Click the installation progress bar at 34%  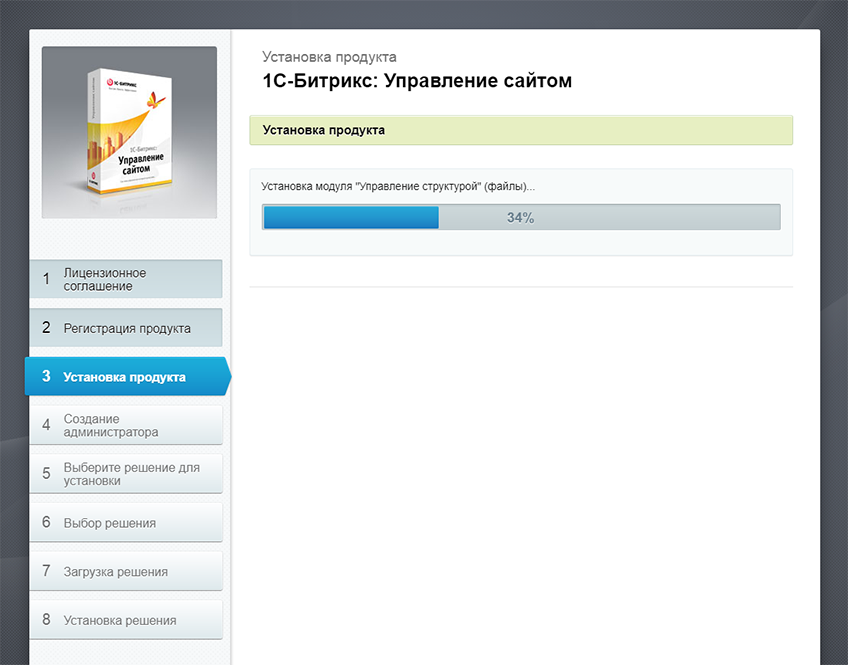[x=521, y=217]
